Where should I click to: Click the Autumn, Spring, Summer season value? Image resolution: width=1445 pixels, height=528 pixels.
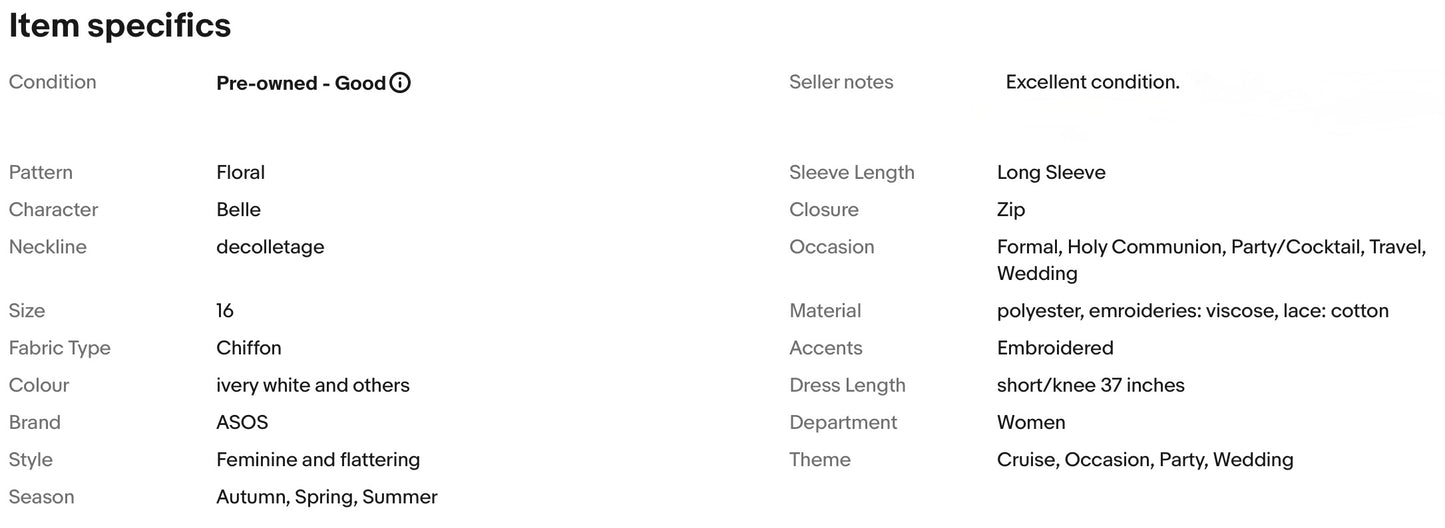click(x=327, y=497)
